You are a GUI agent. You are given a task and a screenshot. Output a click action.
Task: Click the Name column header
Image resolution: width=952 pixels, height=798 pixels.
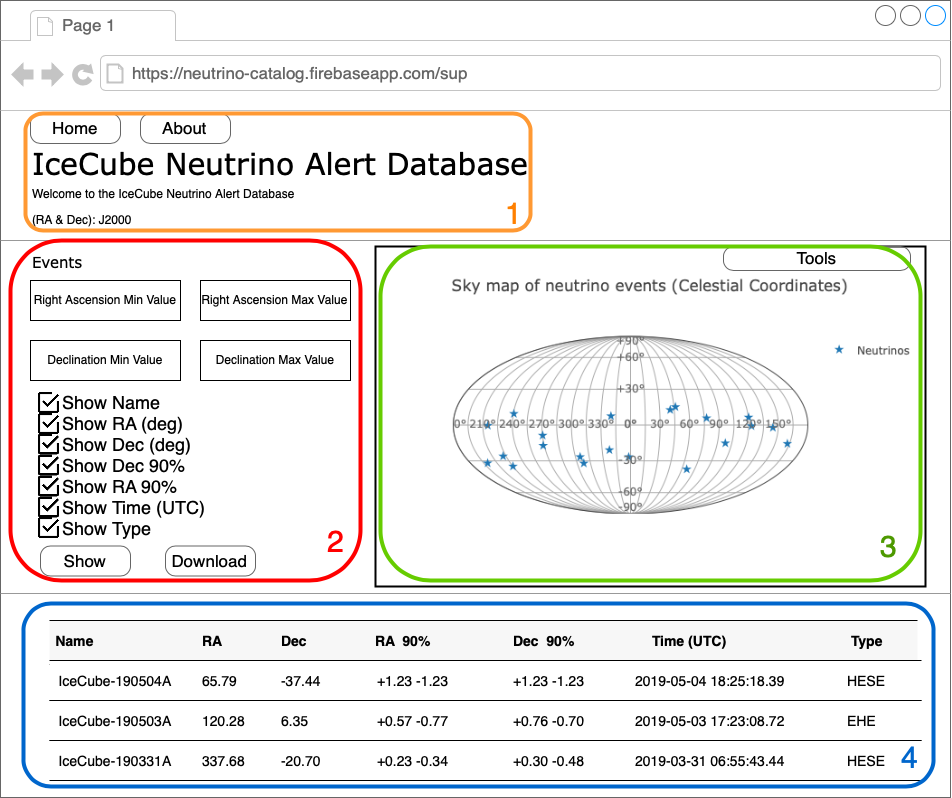point(74,641)
